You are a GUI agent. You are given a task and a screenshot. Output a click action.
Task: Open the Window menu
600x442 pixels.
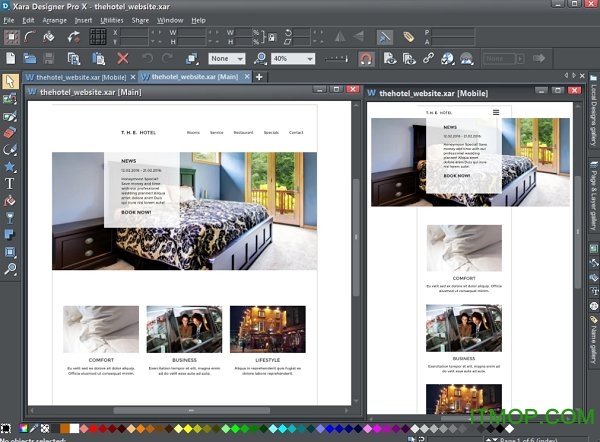[x=170, y=20]
